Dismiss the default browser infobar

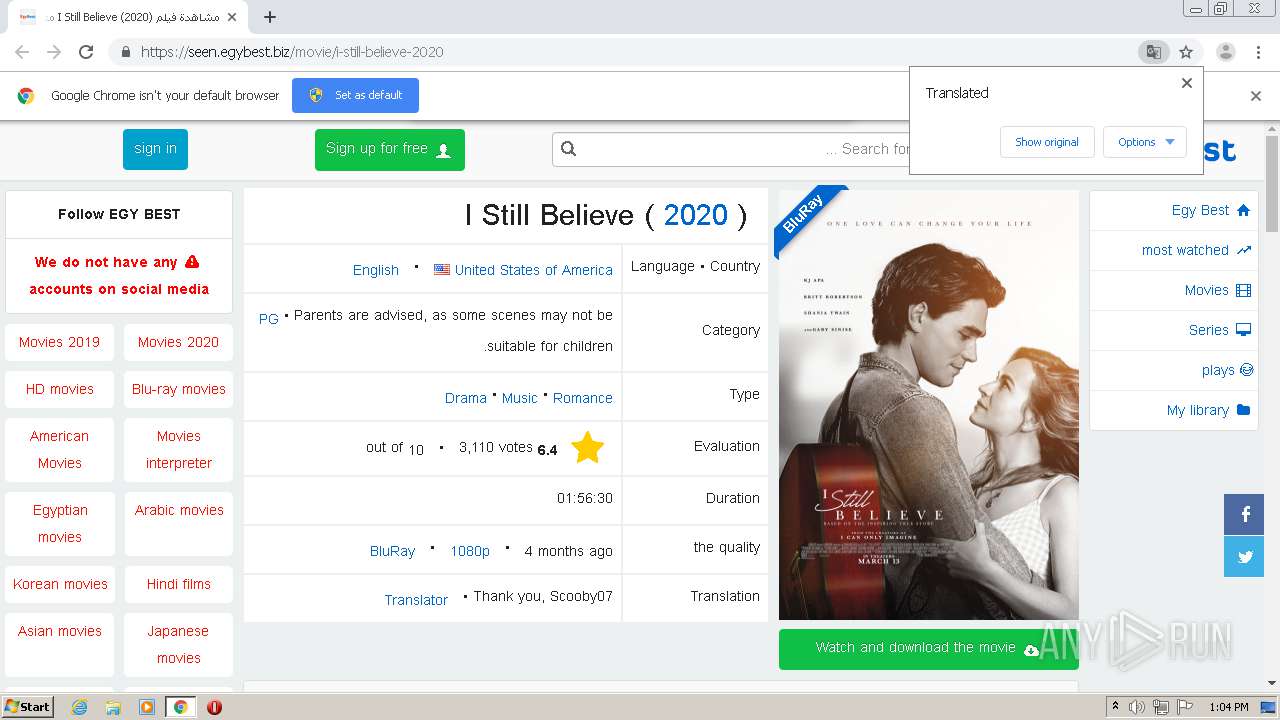tap(1256, 96)
